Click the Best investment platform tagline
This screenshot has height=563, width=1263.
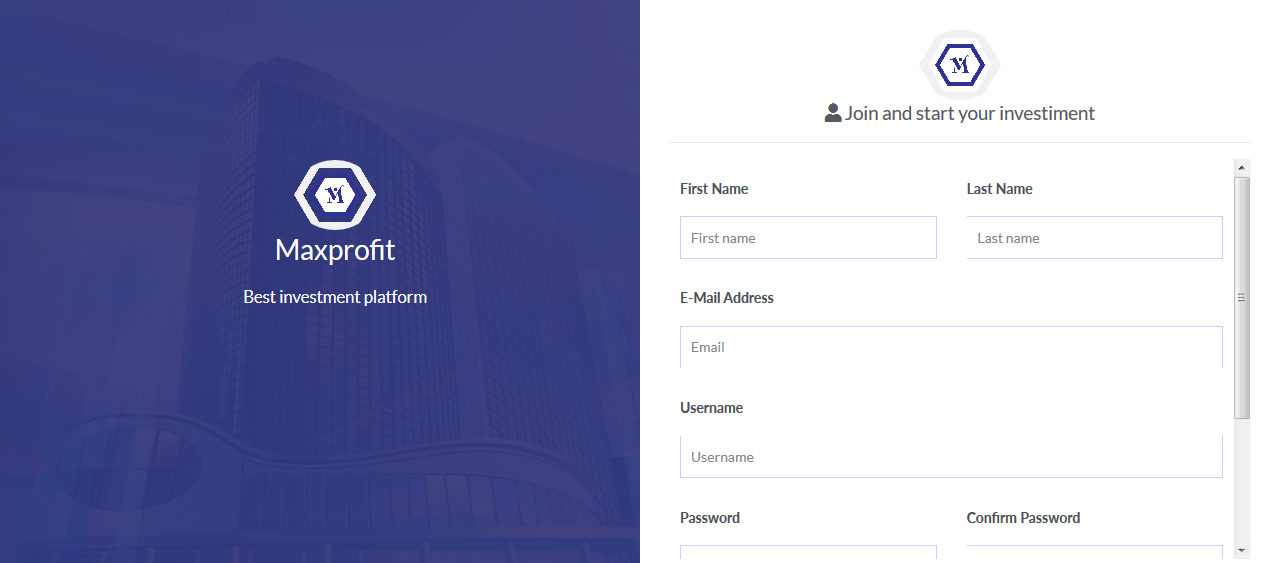(335, 297)
